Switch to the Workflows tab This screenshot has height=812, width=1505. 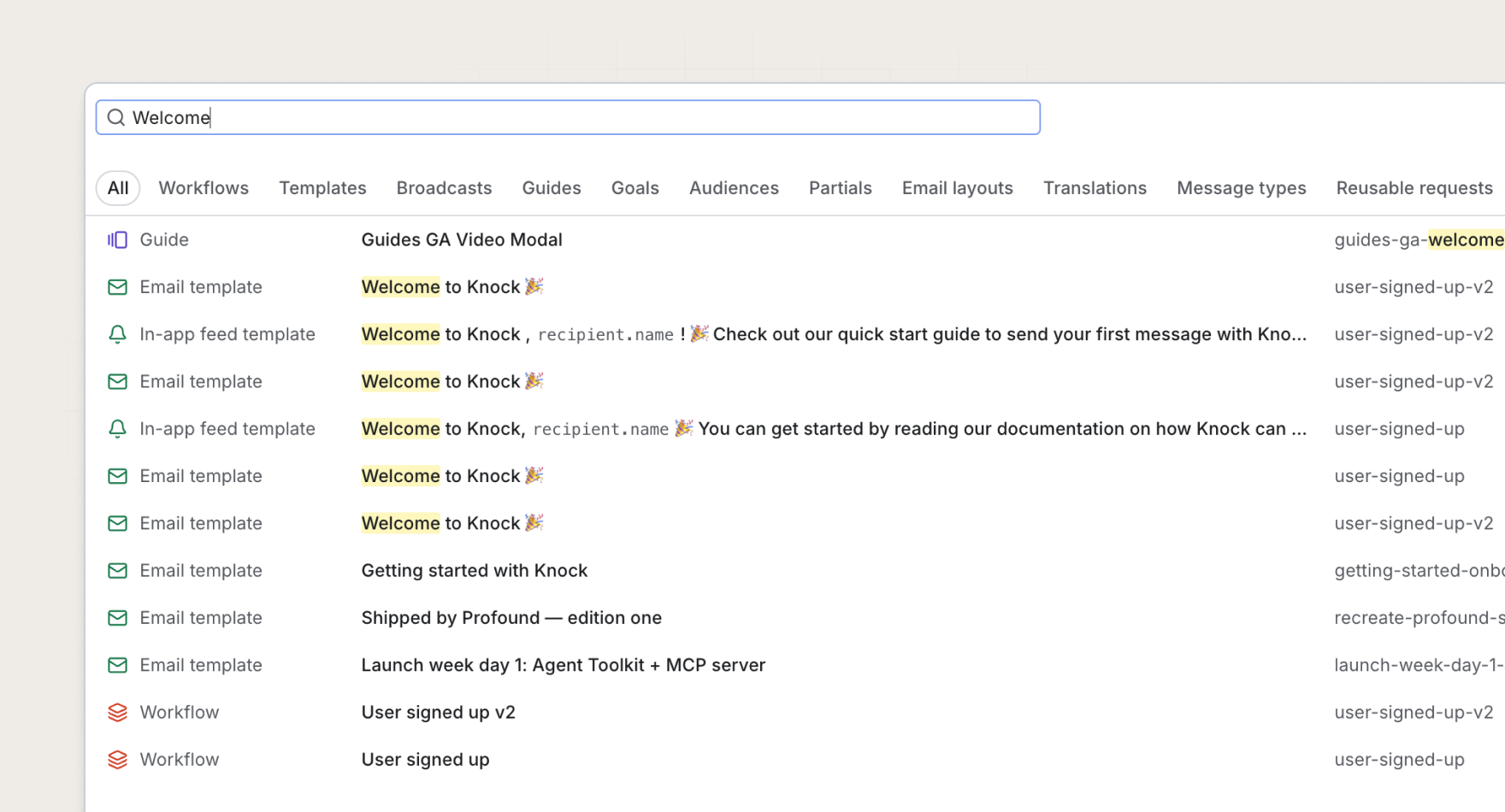click(x=204, y=188)
